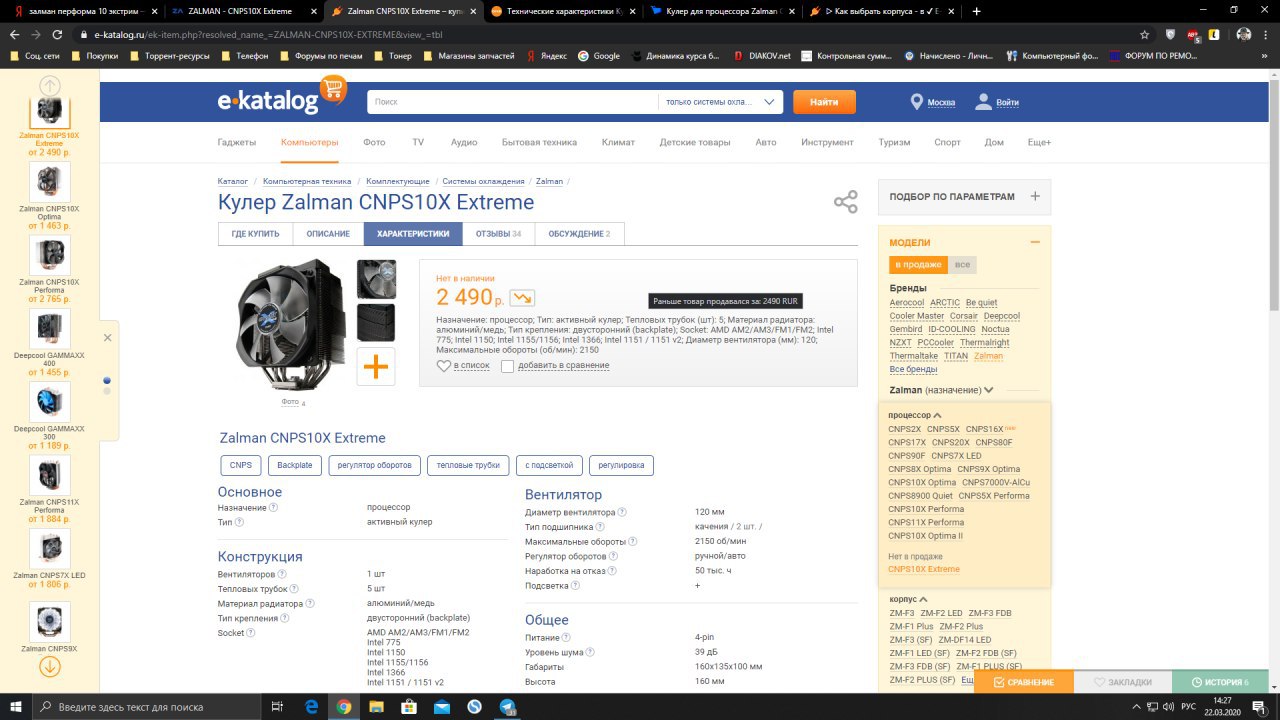Image resolution: width=1280 pixels, height=720 pixels.
Task: Click 'Все бренды' link
Action: pyautogui.click(x=914, y=369)
